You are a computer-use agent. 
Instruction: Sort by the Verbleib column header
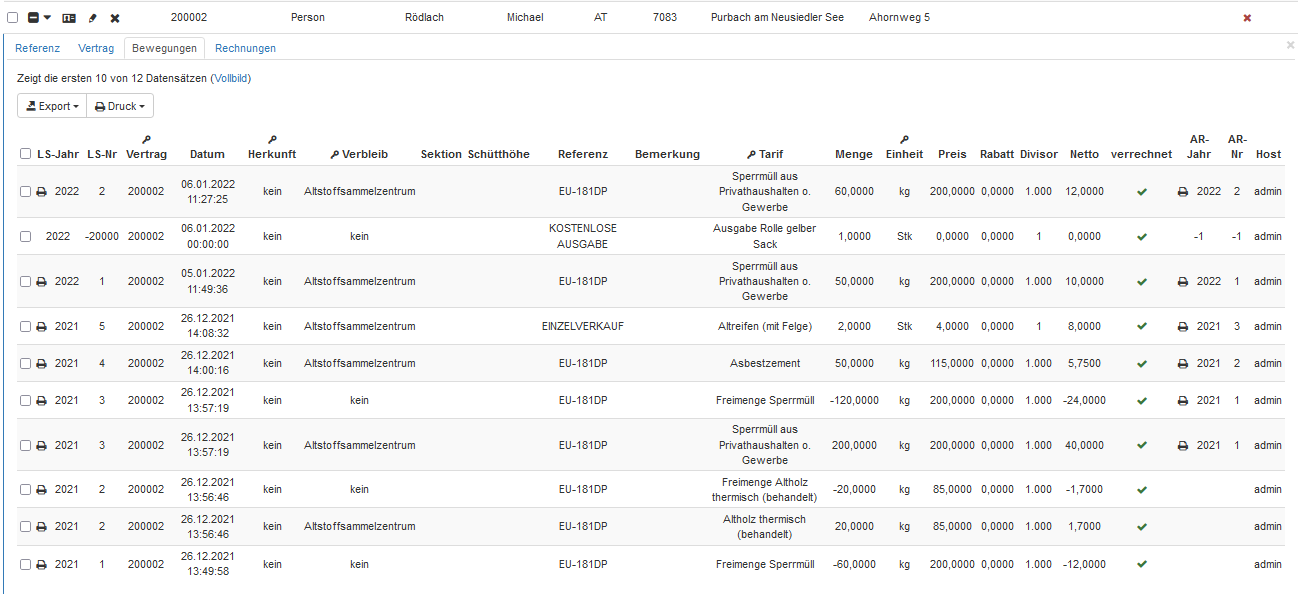tap(359, 154)
